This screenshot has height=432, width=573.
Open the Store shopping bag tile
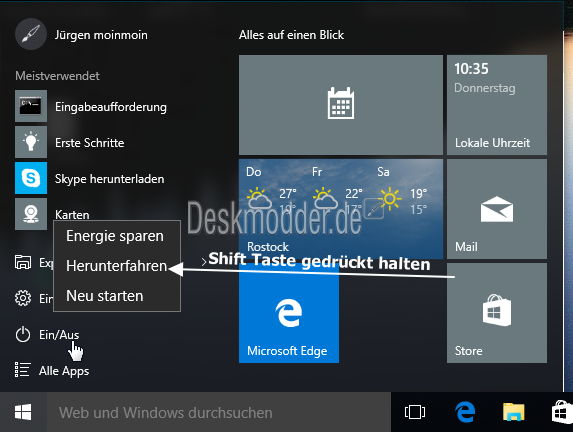coord(497,313)
